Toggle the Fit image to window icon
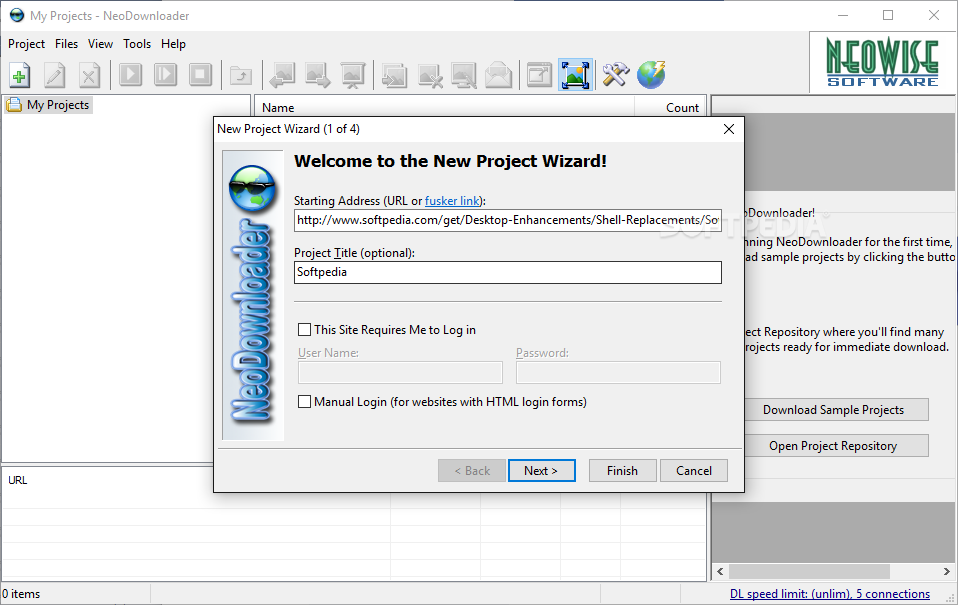The image size is (958, 605). pyautogui.click(x=575, y=75)
